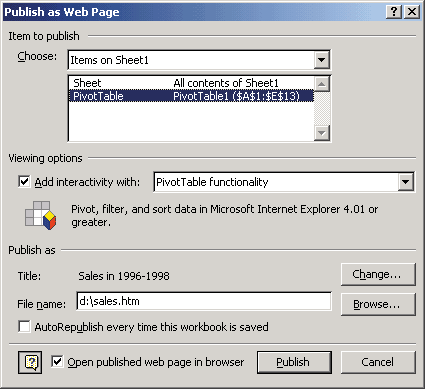Click the item list scroll down arrow
The height and width of the screenshot is (389, 425).
322,133
